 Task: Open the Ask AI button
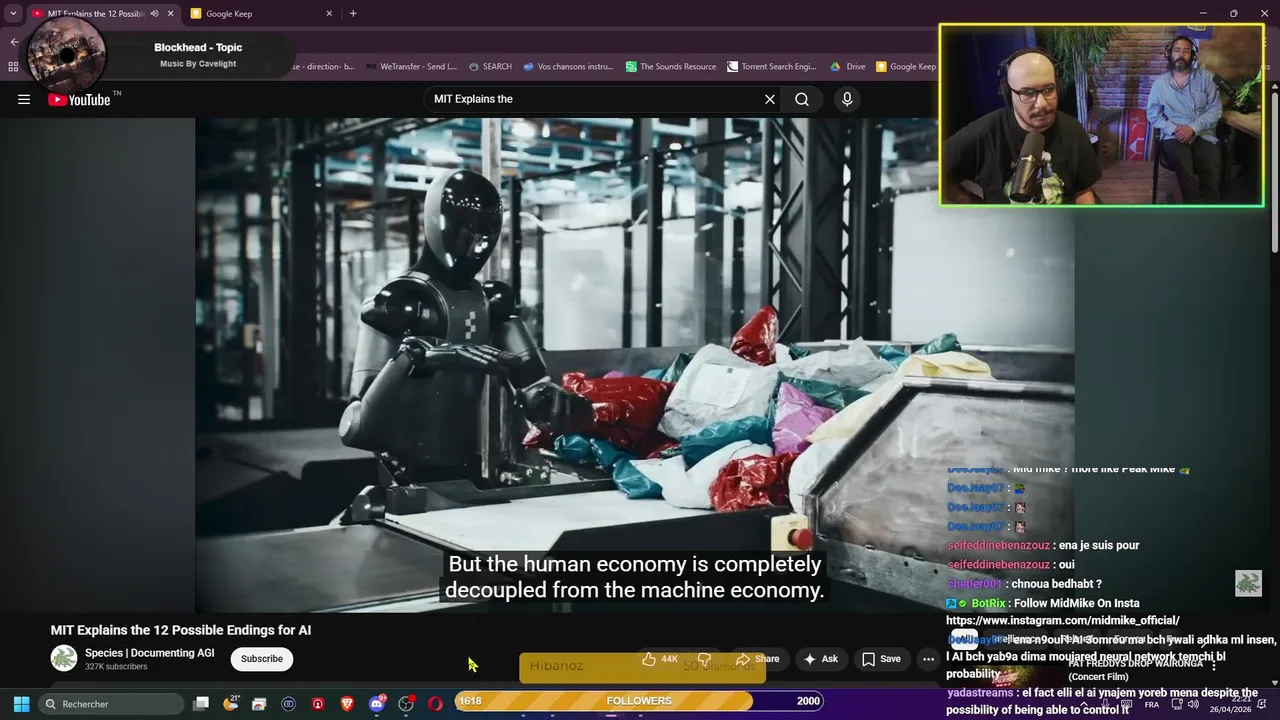tap(820, 659)
